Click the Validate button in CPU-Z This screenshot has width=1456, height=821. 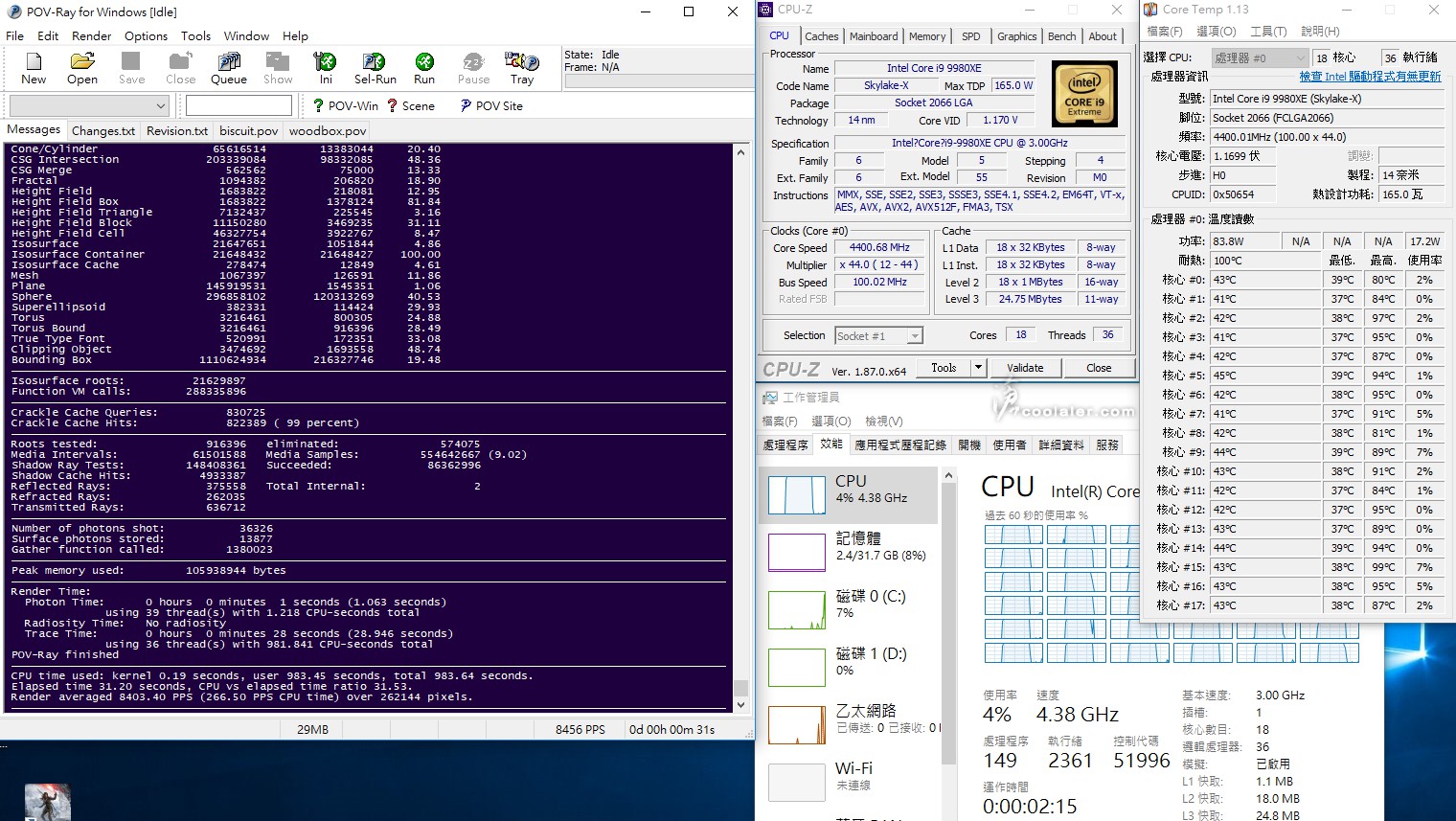pos(1025,367)
